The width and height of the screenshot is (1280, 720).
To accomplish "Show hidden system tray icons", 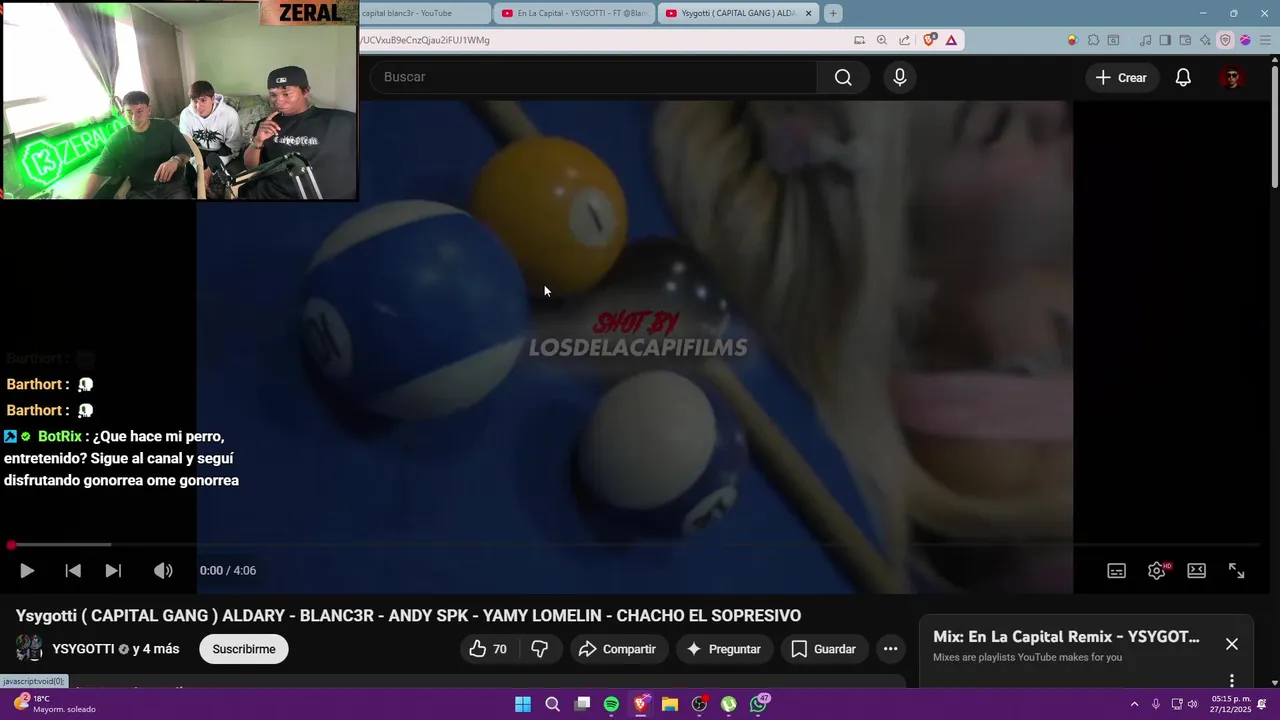I will click(x=1134, y=704).
